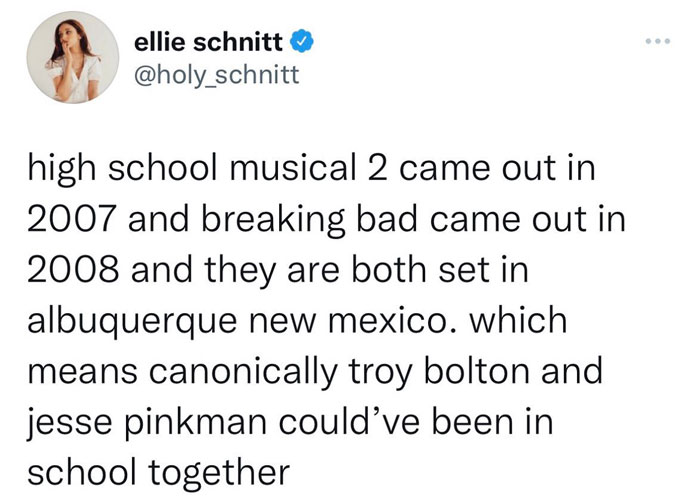Click the words 'school together' ending the tweet
Screen dimensions: 700x503
(159, 474)
